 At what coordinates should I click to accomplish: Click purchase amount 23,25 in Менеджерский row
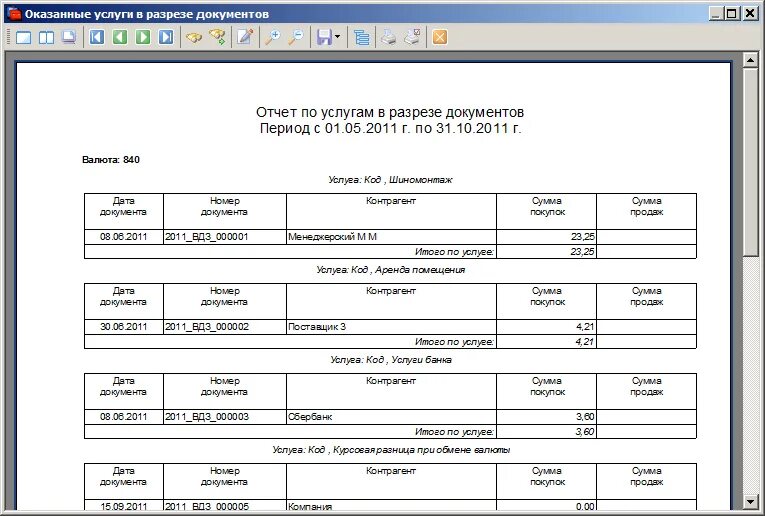583,237
